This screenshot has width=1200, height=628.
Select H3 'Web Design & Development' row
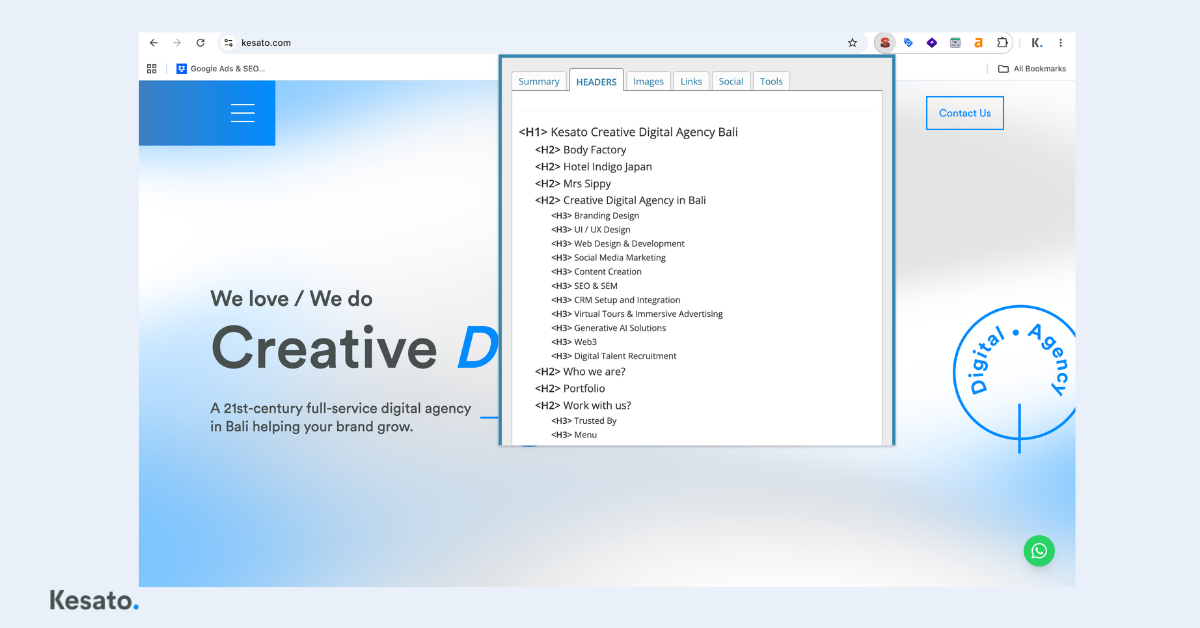tap(618, 244)
